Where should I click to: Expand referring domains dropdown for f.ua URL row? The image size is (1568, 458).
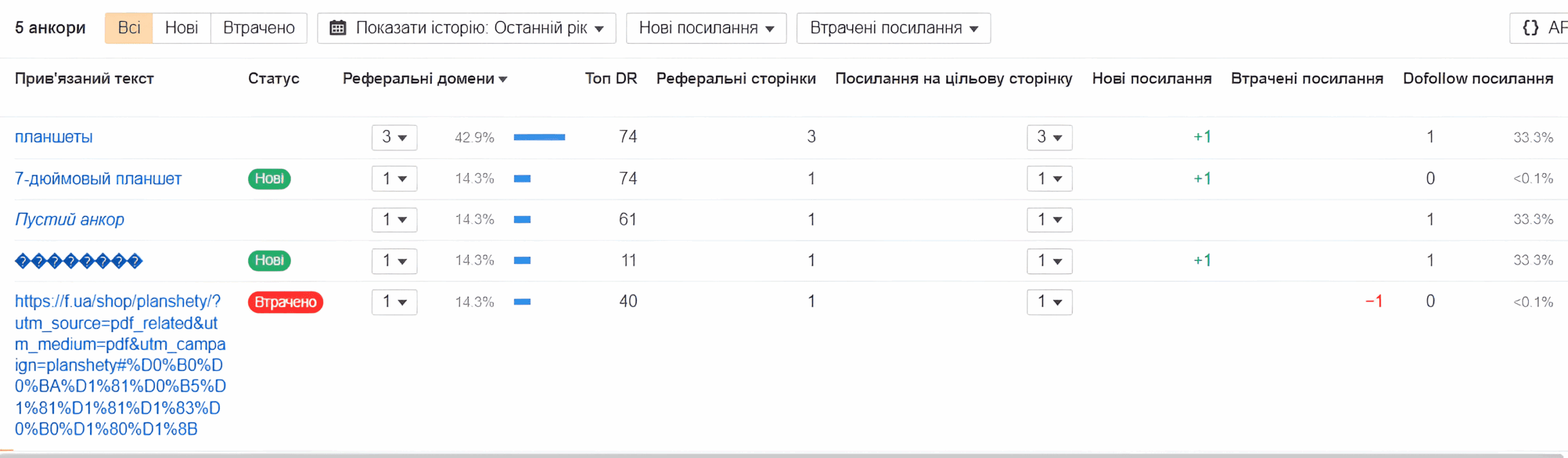coord(394,302)
